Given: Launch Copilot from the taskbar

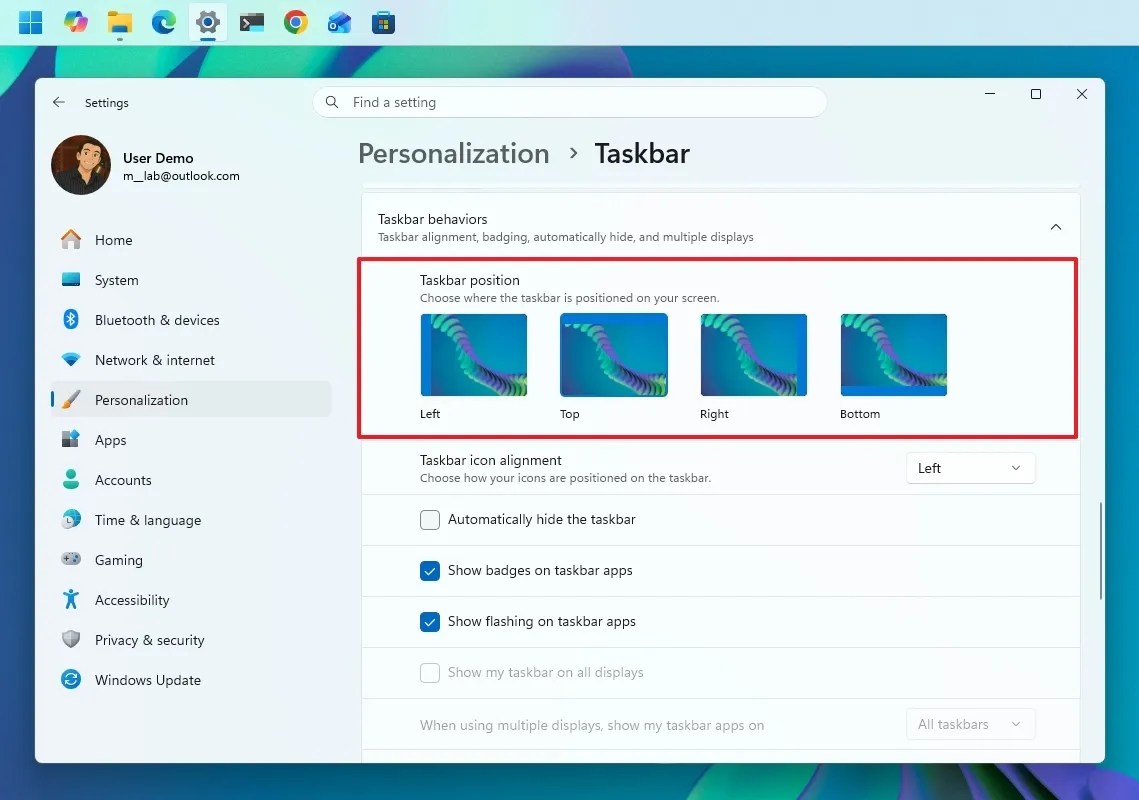Looking at the screenshot, I should 76,23.
